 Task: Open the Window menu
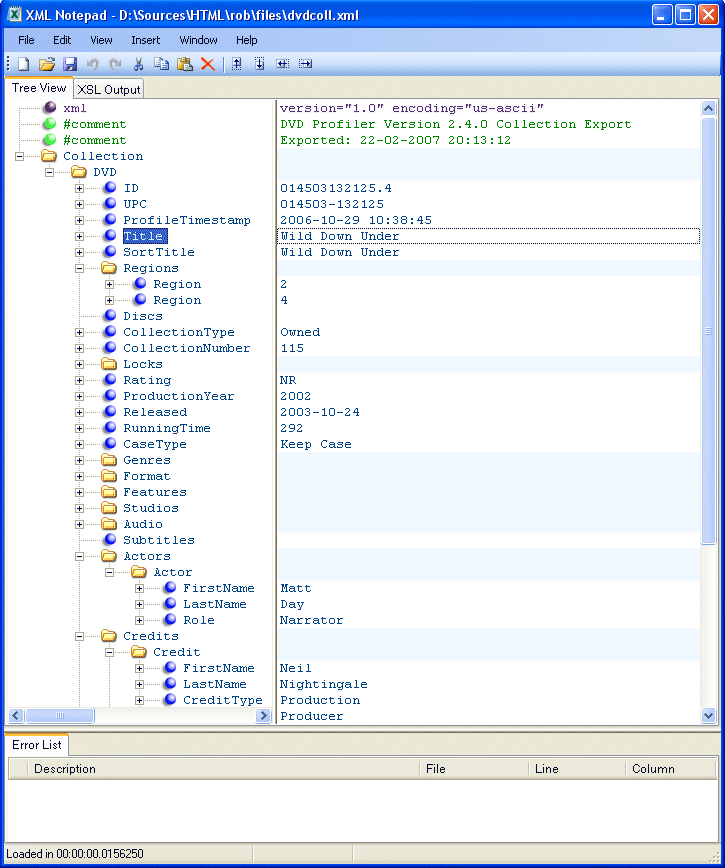click(x=198, y=40)
